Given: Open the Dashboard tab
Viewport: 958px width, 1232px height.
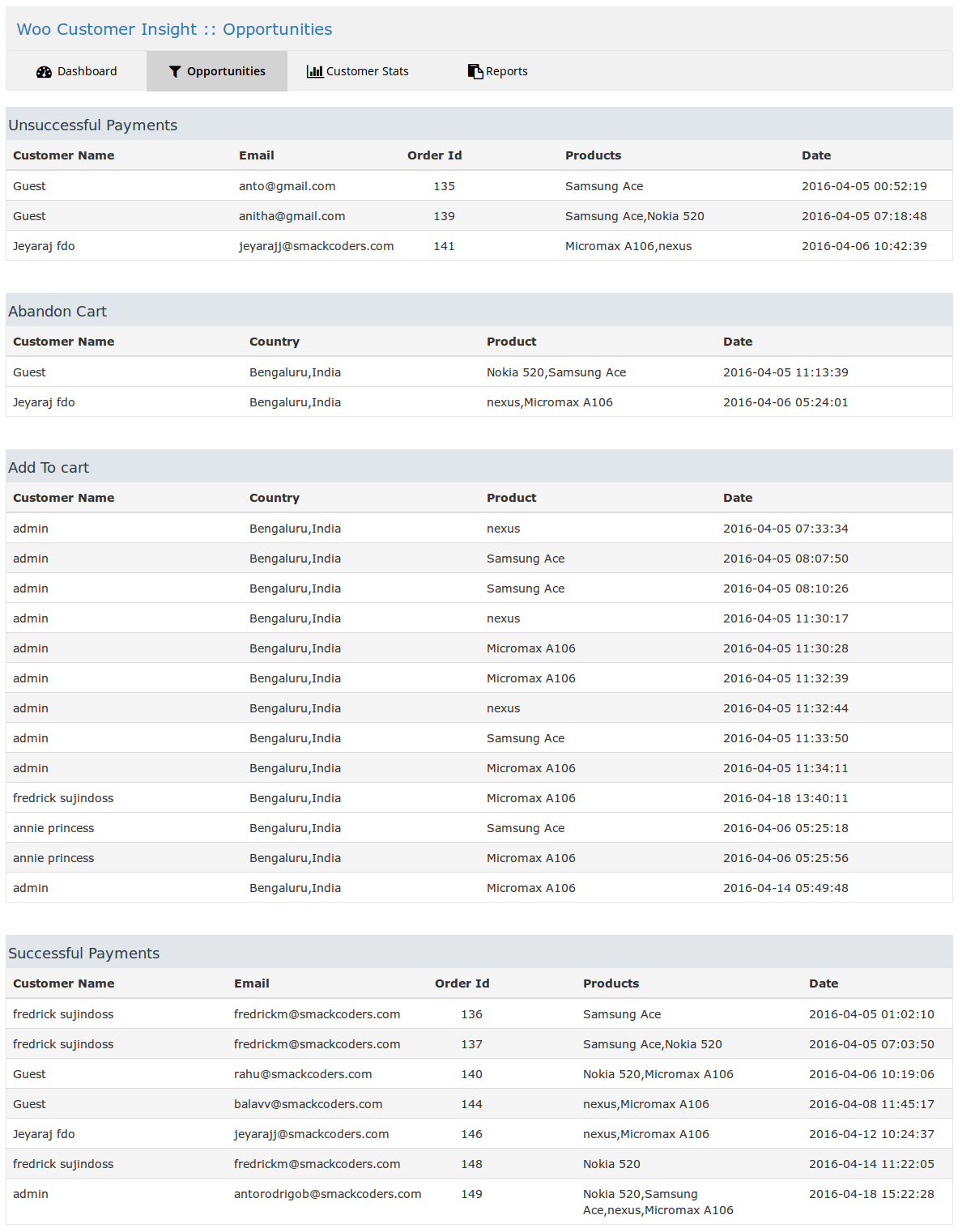Looking at the screenshot, I should 76,71.
